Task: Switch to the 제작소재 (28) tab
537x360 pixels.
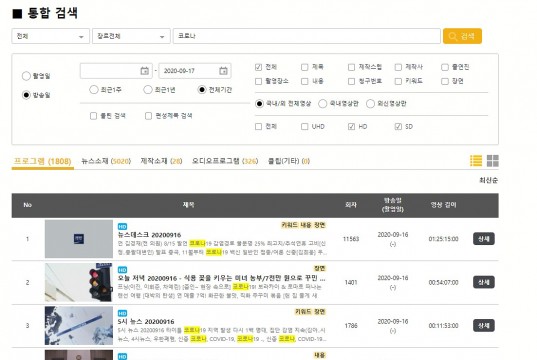Action: 161,161
